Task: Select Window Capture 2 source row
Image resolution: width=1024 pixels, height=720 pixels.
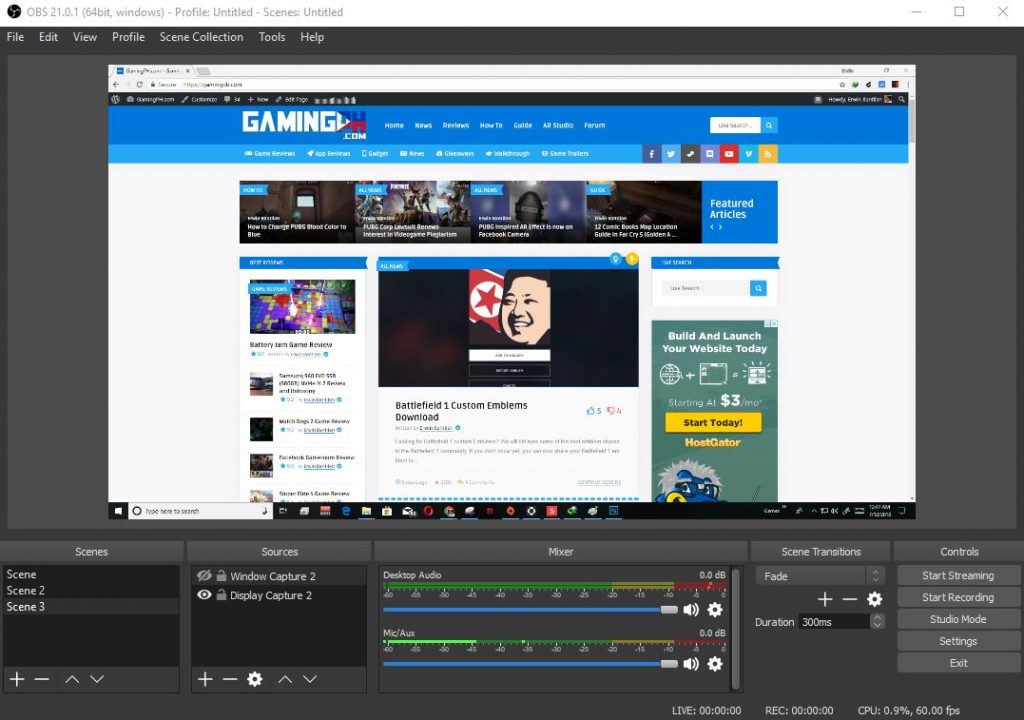Action: 279,576
